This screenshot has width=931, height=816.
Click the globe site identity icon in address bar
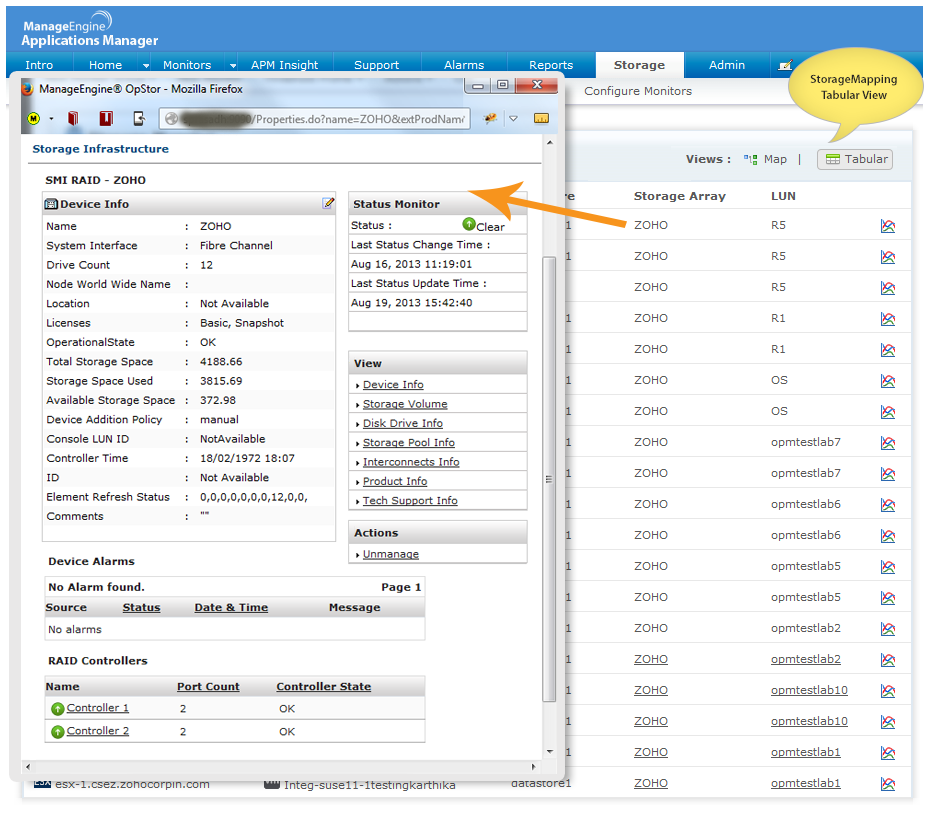pyautogui.click(x=171, y=119)
